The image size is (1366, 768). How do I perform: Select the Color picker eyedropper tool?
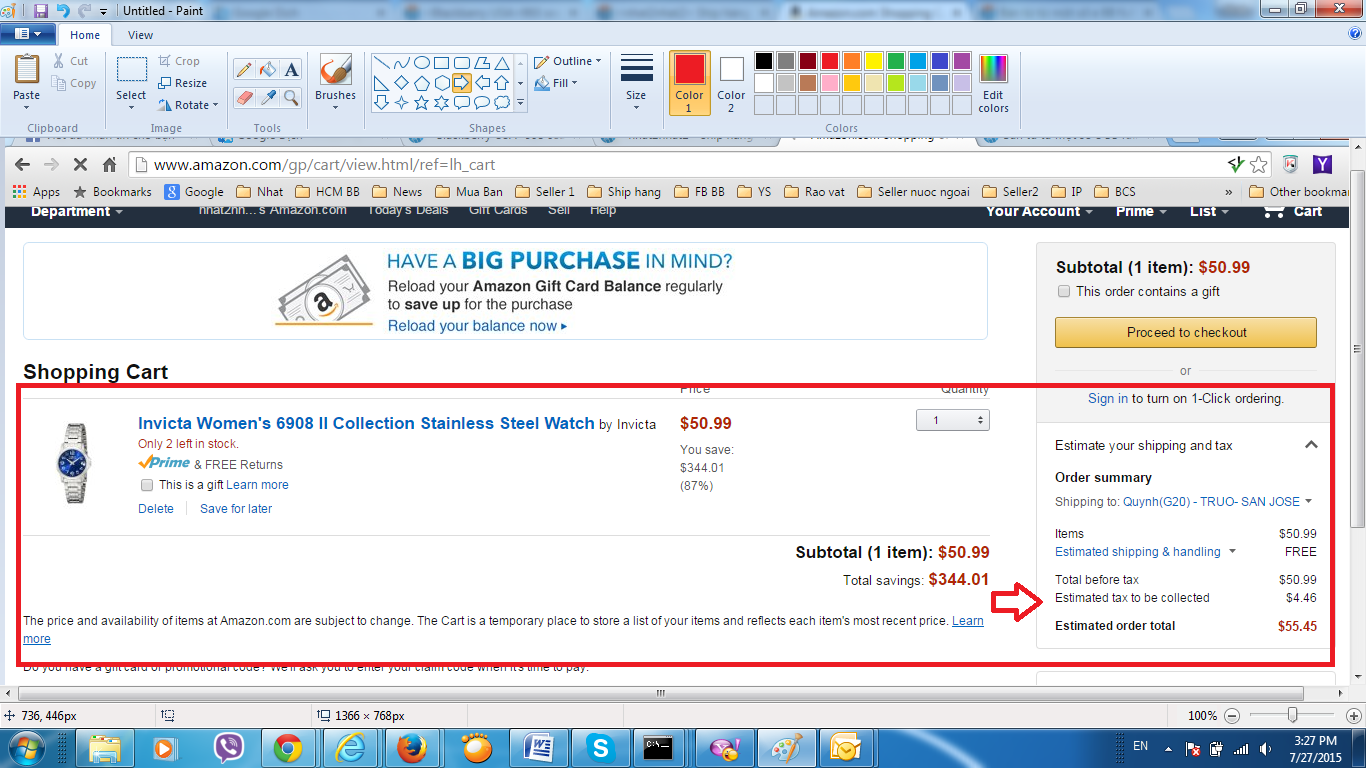pyautogui.click(x=267, y=97)
